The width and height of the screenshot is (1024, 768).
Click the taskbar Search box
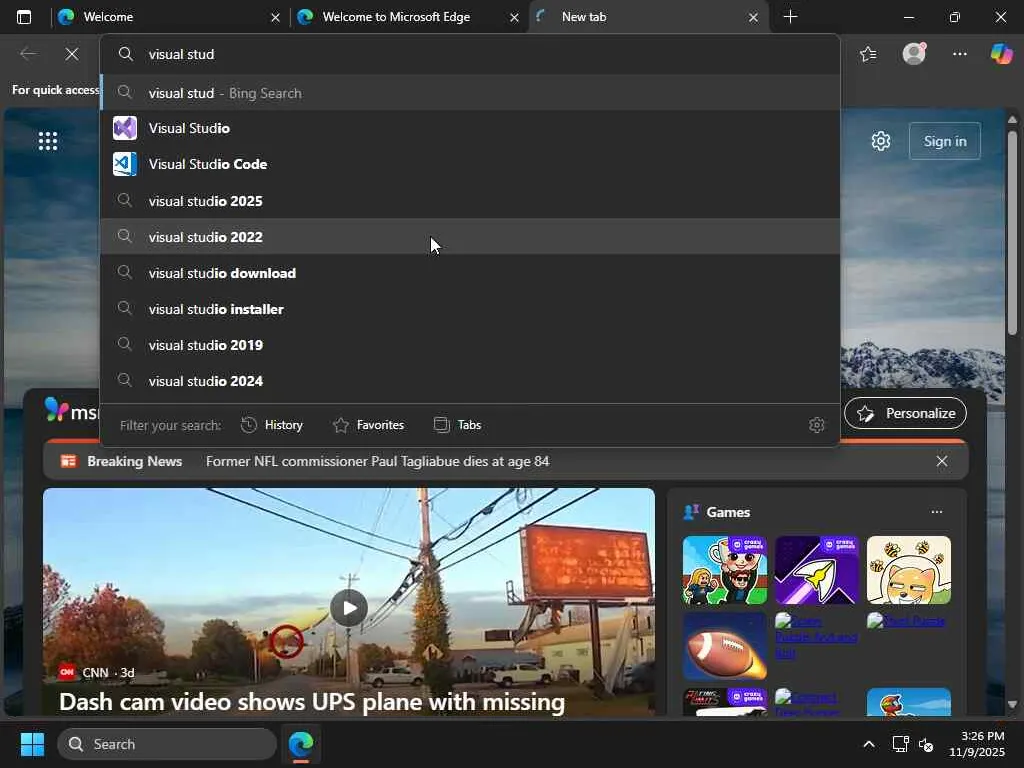coord(167,744)
